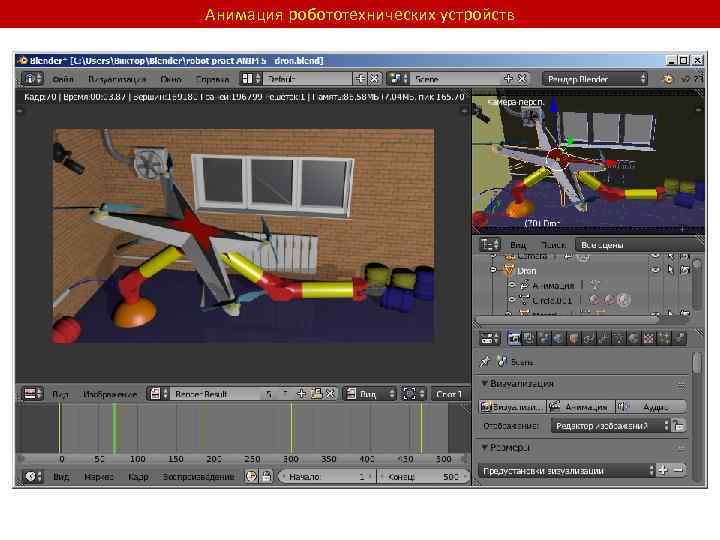Viewport: 720px width, 540px height.
Task: Open the properties editor type selector
Action: 489,339
